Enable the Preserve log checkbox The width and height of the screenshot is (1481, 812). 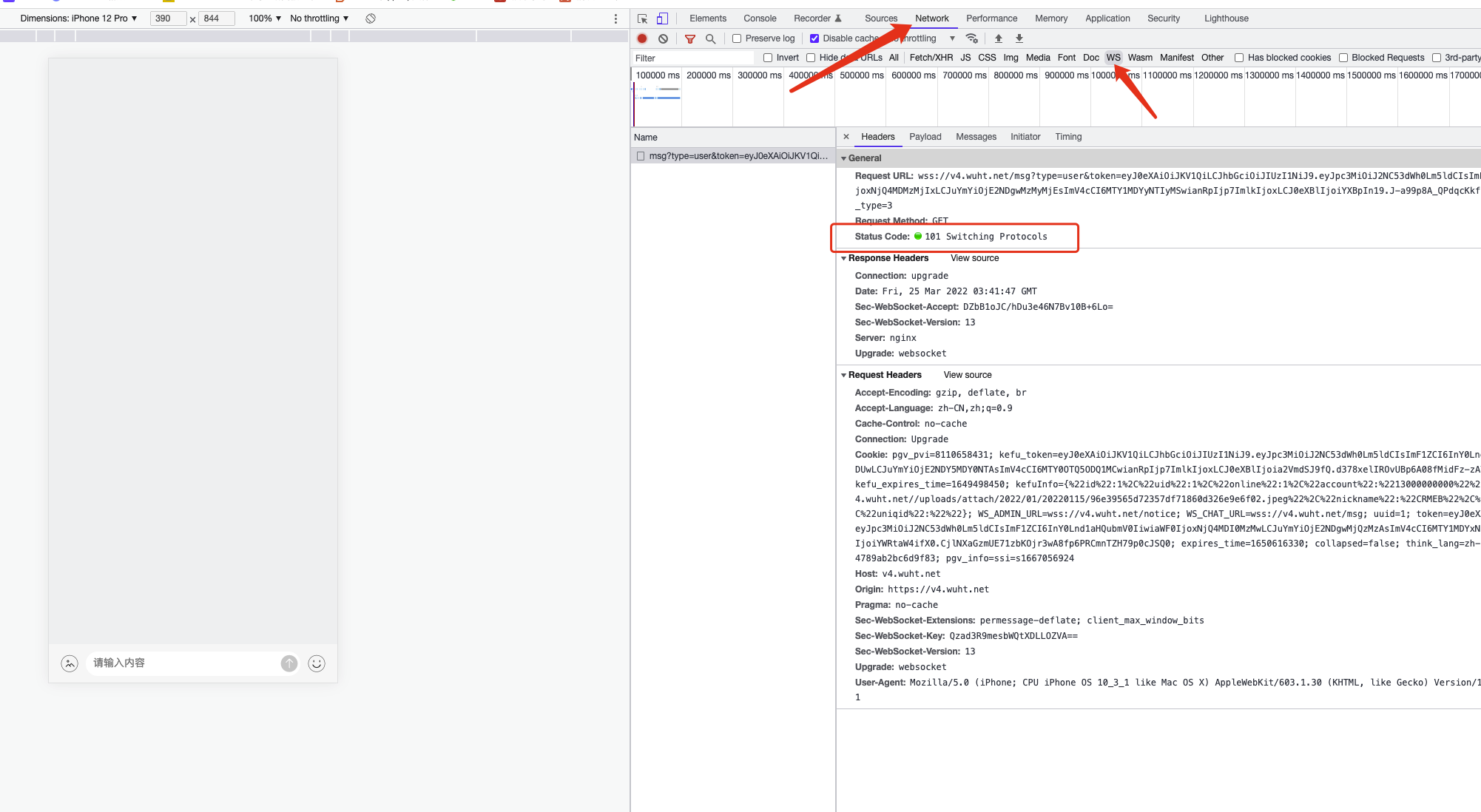[737, 38]
